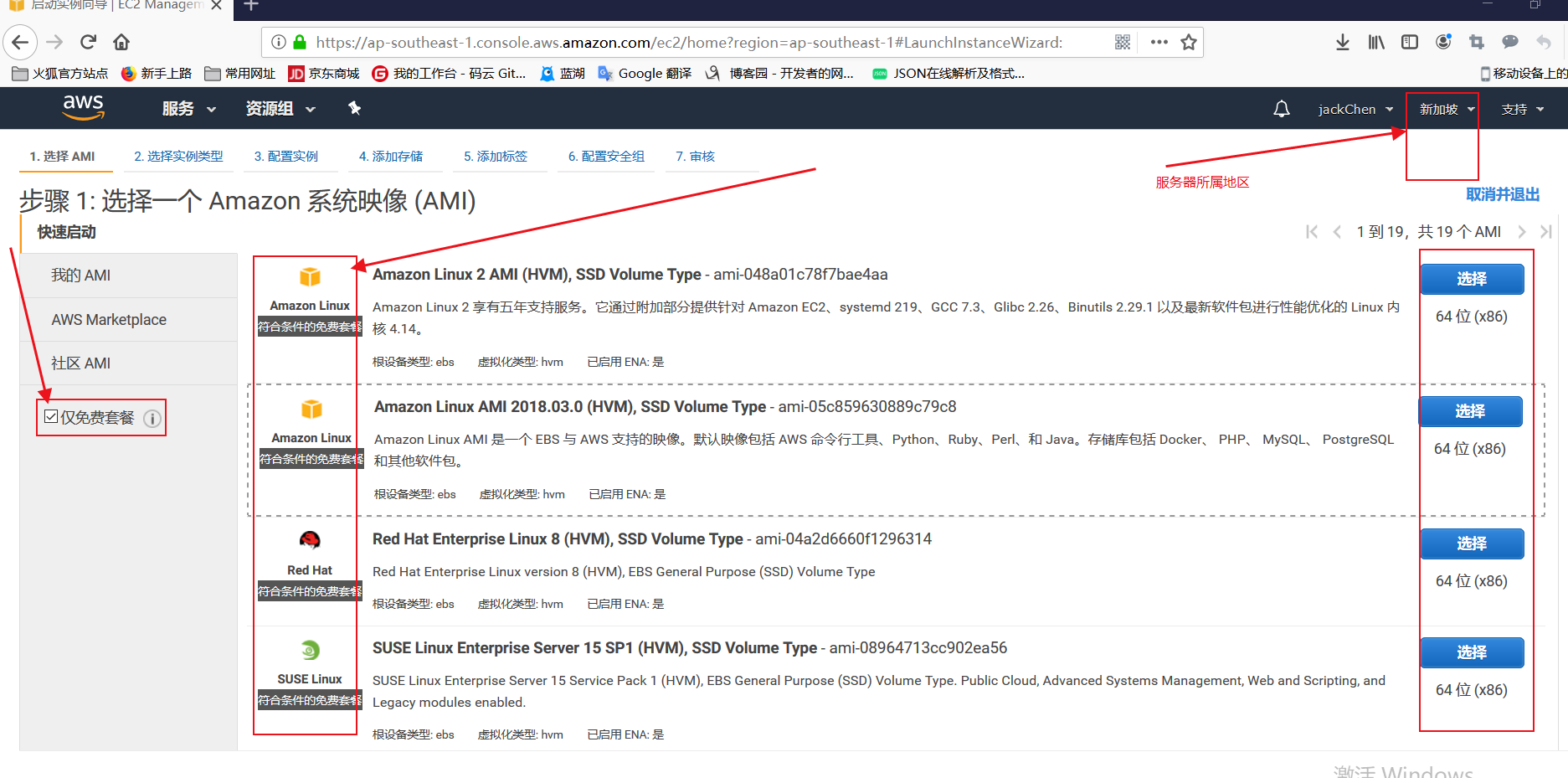
Task: Open the 火狐官方站点 bookmark
Action: pos(60,74)
